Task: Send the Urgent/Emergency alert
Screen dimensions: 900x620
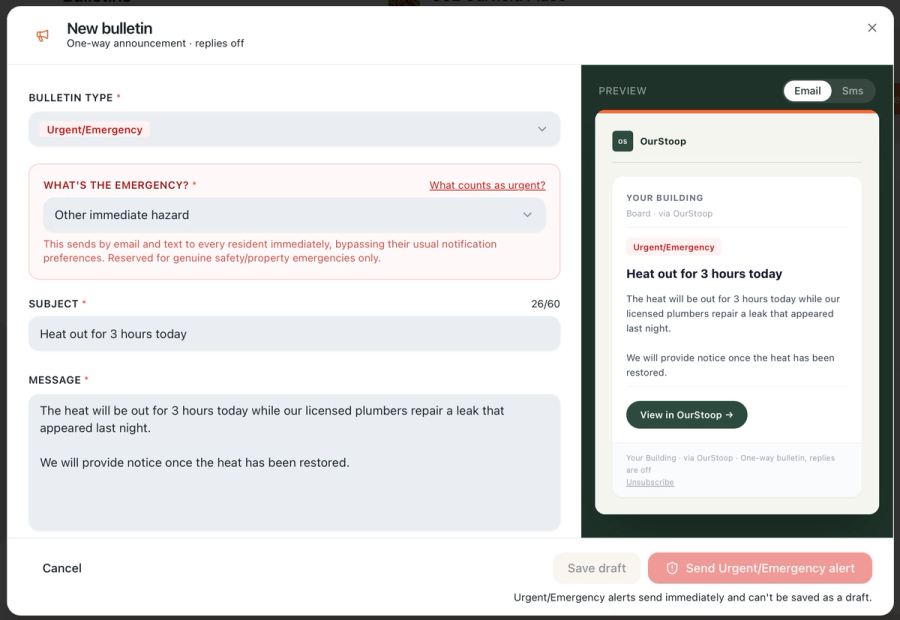Action: 760,568
